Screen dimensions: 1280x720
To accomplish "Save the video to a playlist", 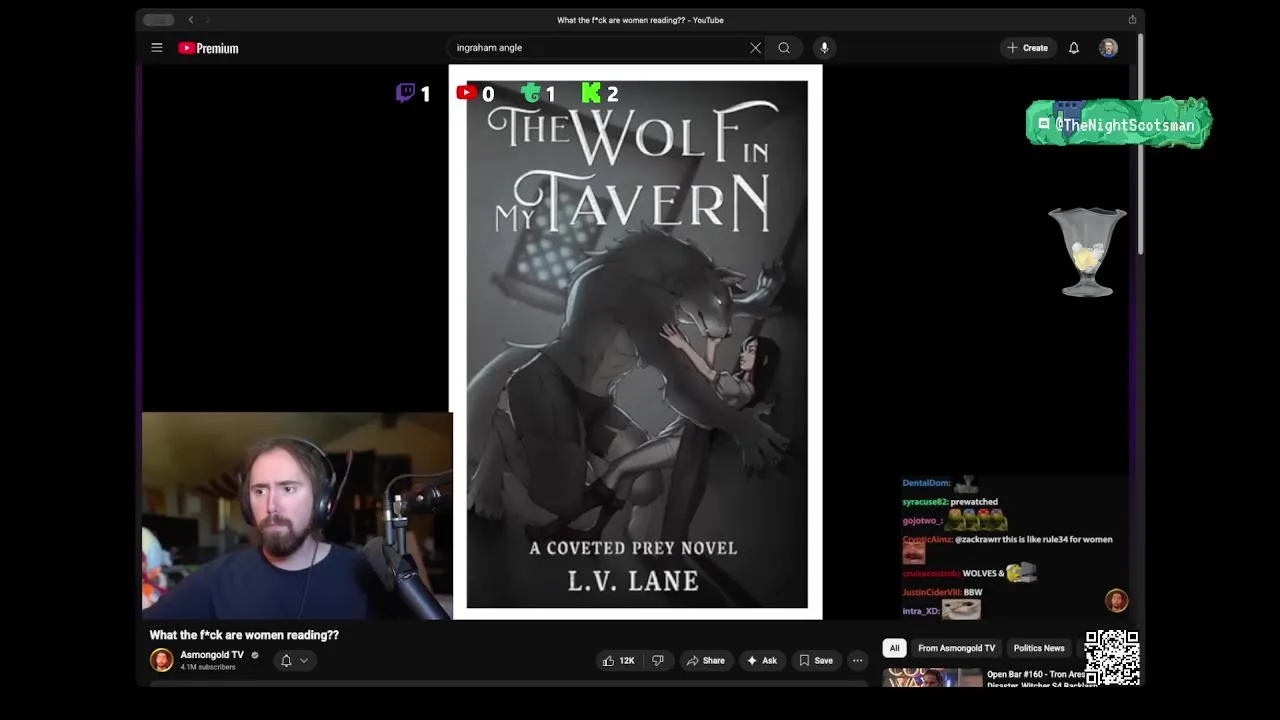I will (x=815, y=660).
